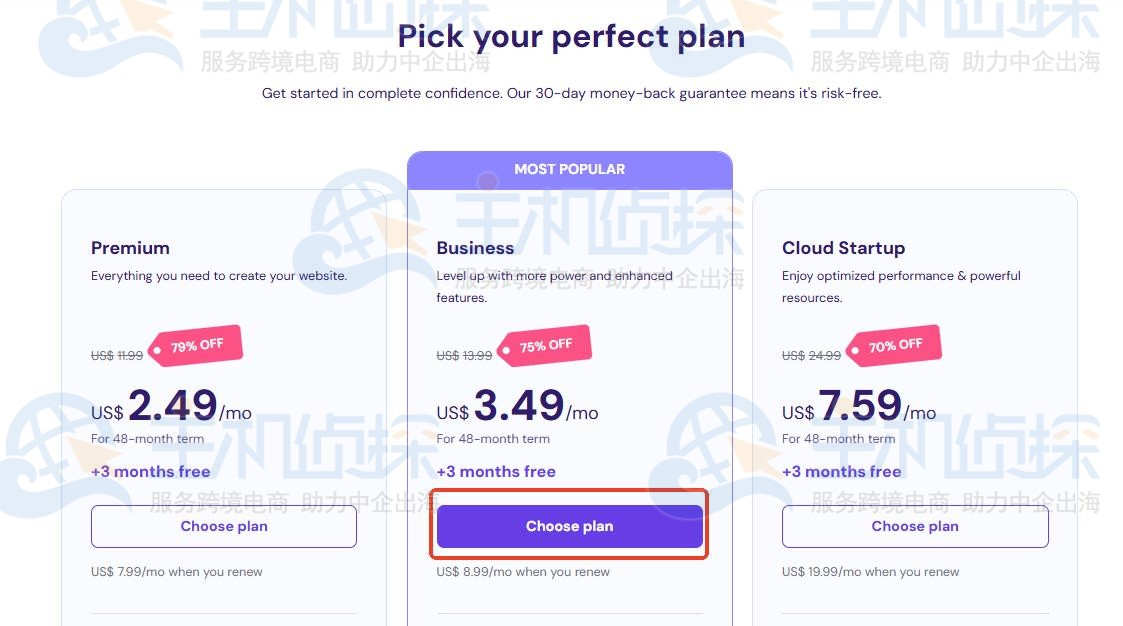This screenshot has height=626, width=1123.
Task: Click +3 months free under Premium
Action: pyautogui.click(x=150, y=472)
